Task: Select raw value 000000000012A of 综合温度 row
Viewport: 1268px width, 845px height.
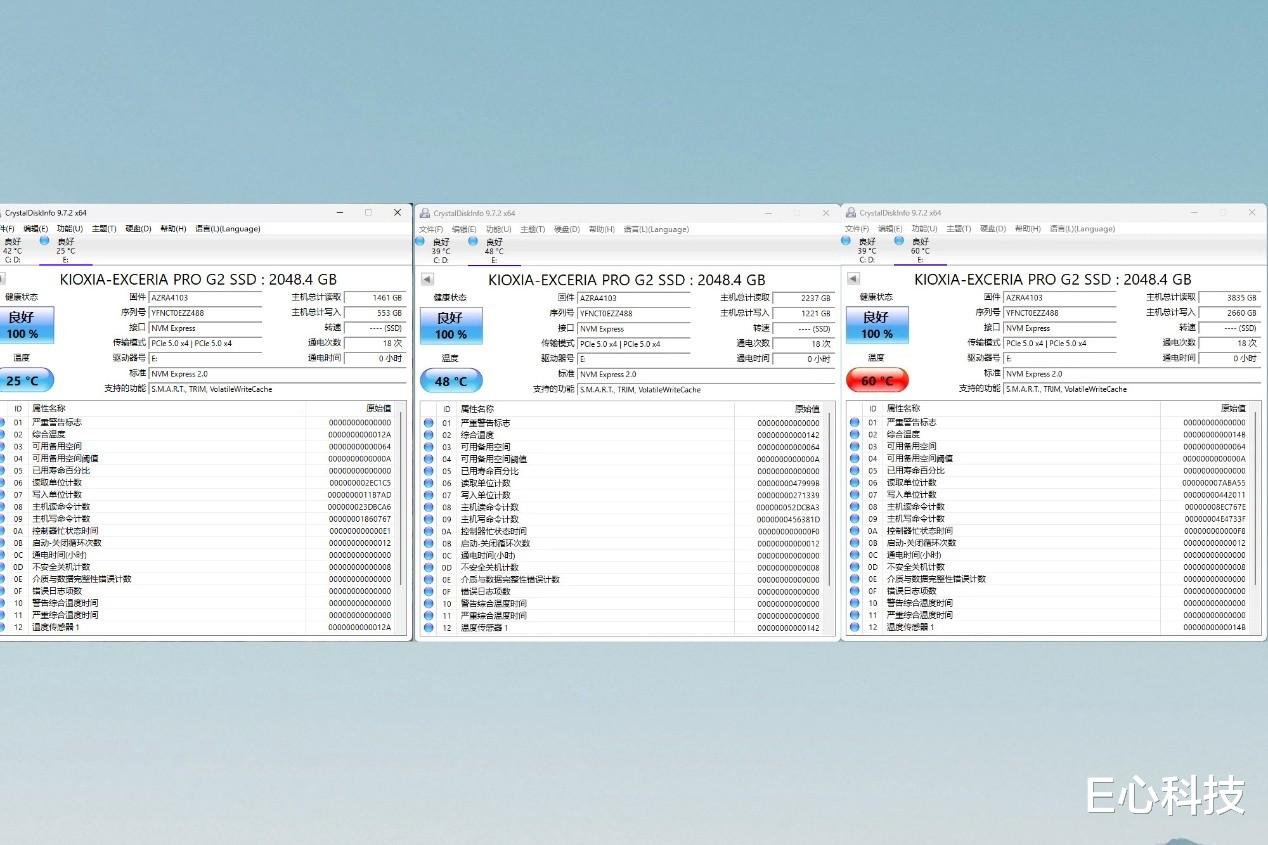Action: click(360, 434)
